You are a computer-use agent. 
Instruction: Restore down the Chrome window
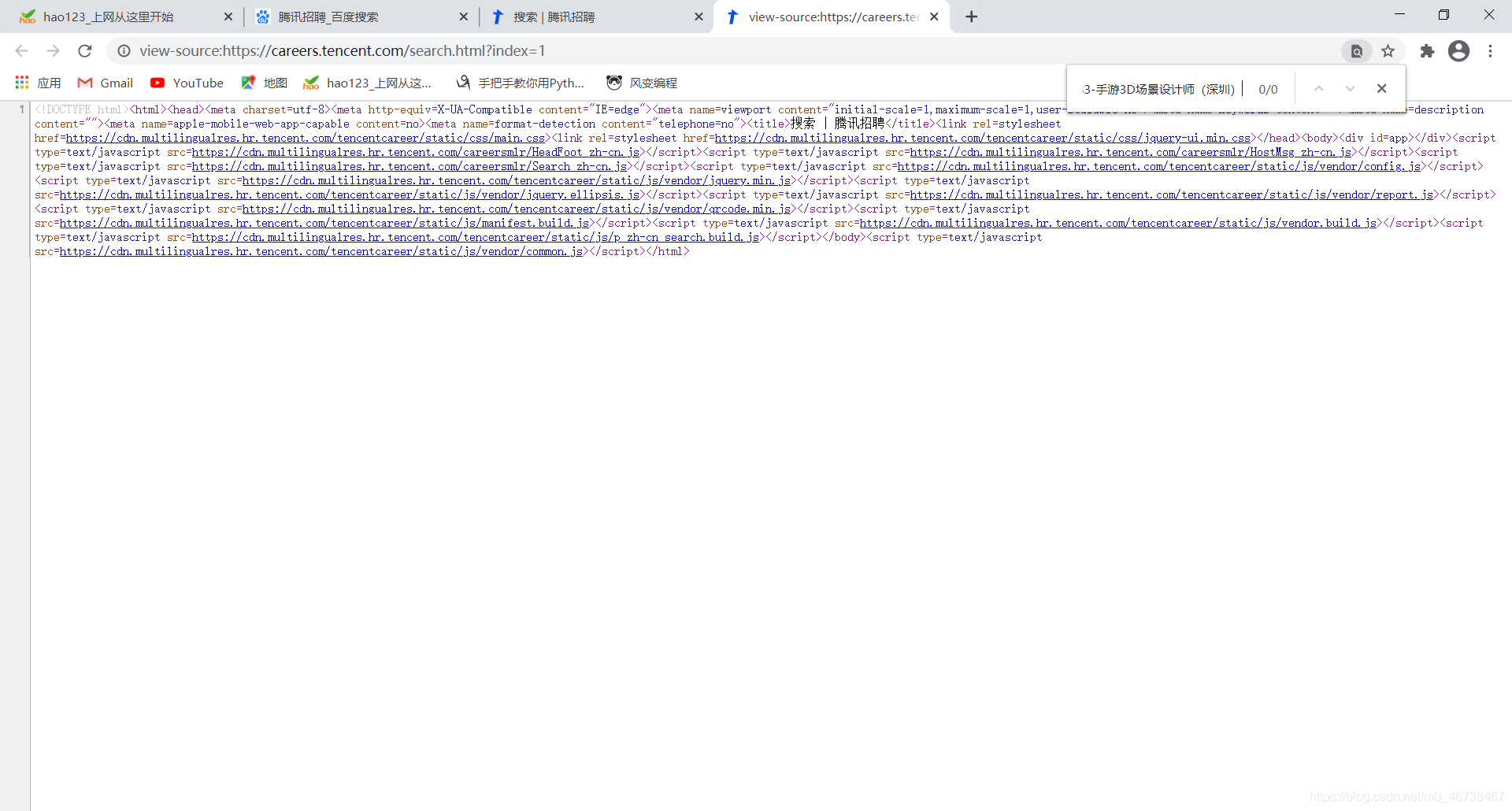[1443, 15]
